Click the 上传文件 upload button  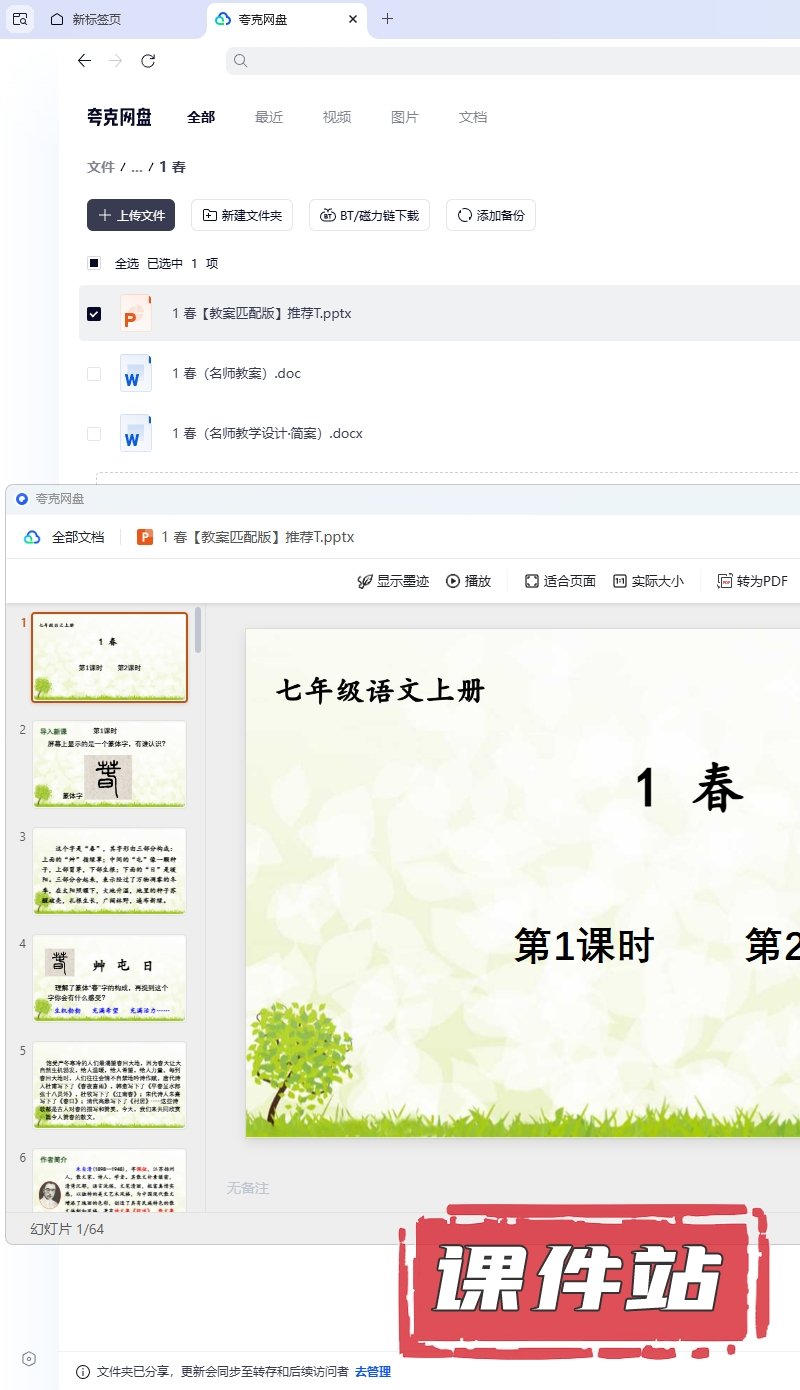coord(131,215)
